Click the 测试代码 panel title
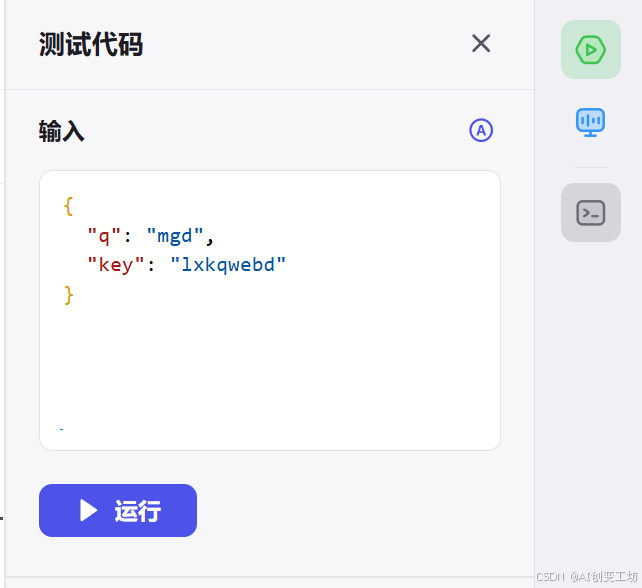 pyautogui.click(x=91, y=44)
